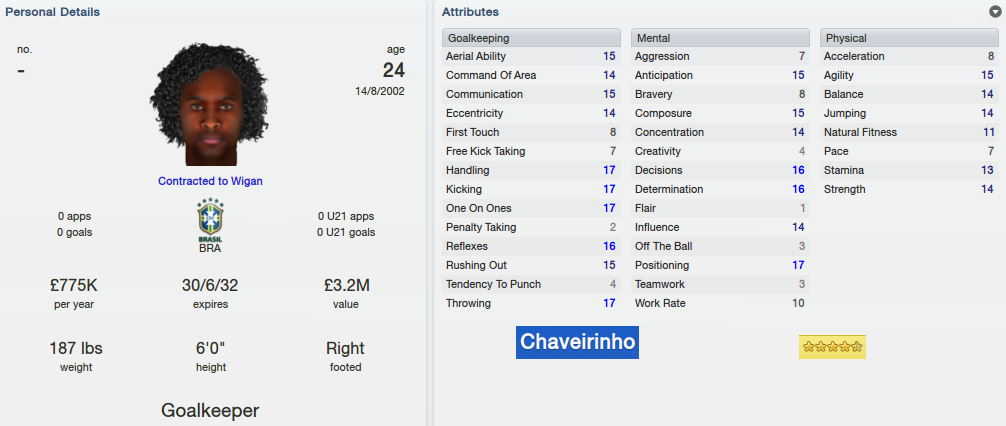1006x426 pixels.
Task: Click the Mental column header
Action: click(x=720, y=38)
